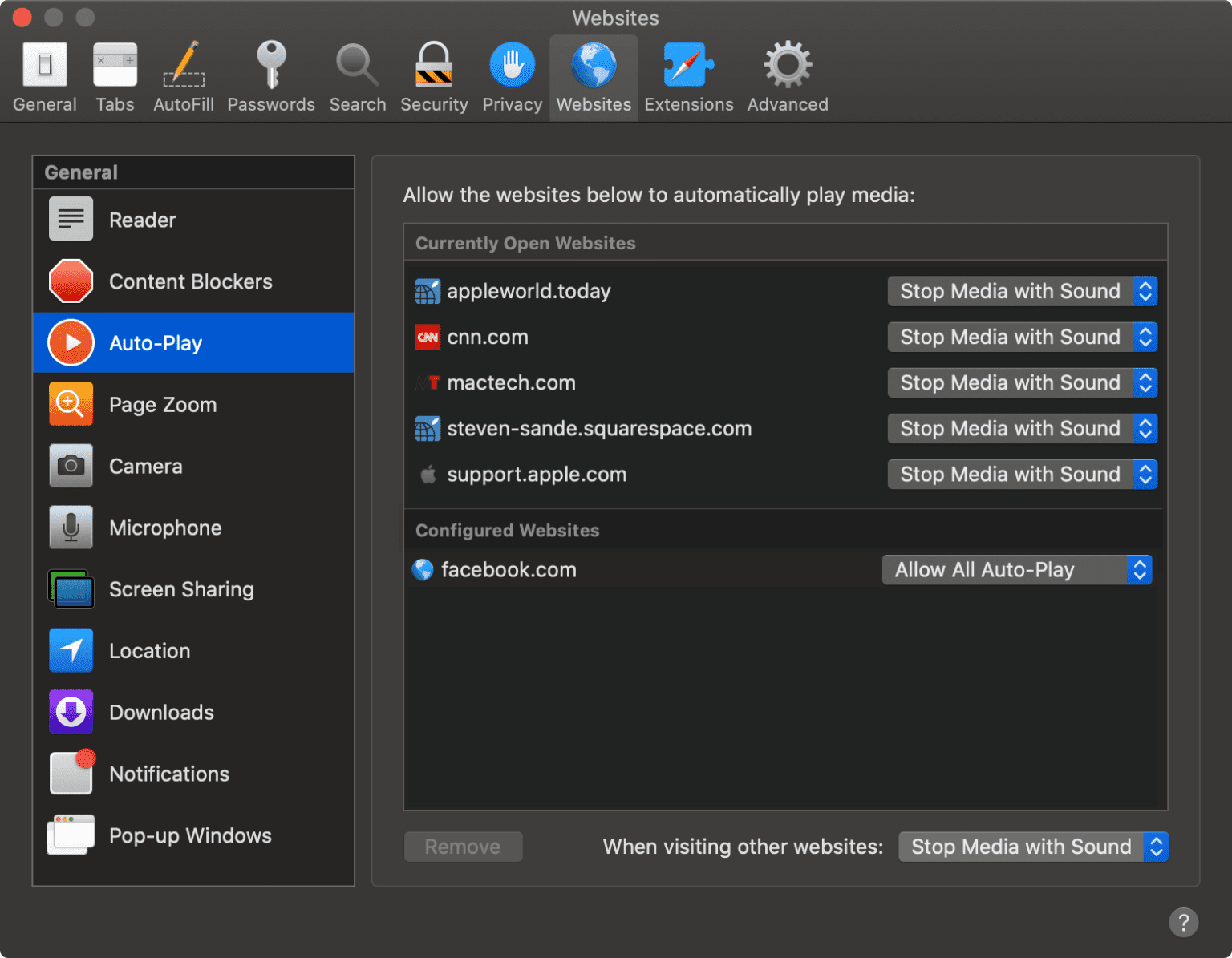Adjust the dropdown for other websites' auto-play
Viewport: 1232px width, 958px height.
tap(1033, 847)
